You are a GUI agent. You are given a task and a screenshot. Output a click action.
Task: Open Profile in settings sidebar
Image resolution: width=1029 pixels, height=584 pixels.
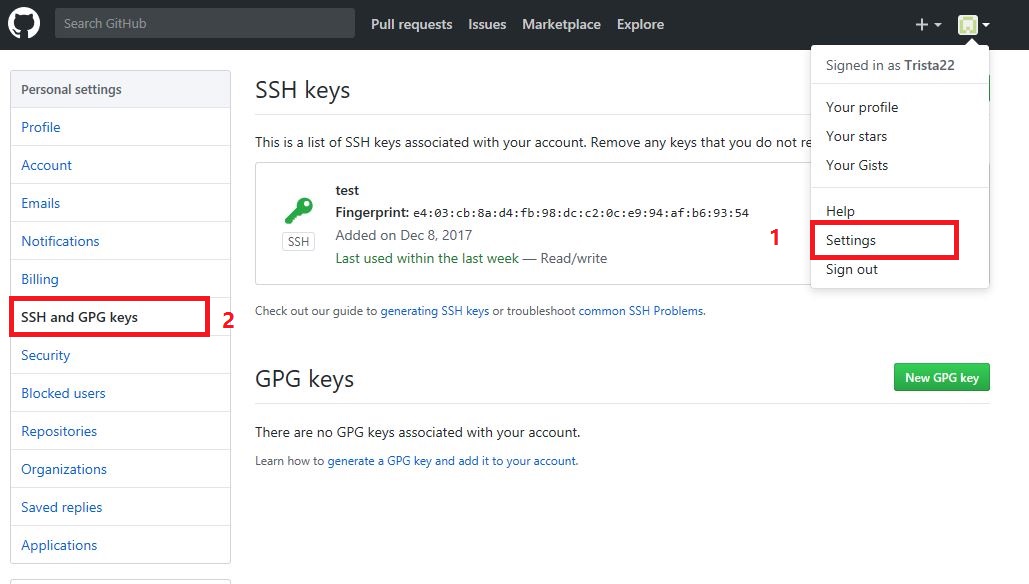(x=120, y=127)
